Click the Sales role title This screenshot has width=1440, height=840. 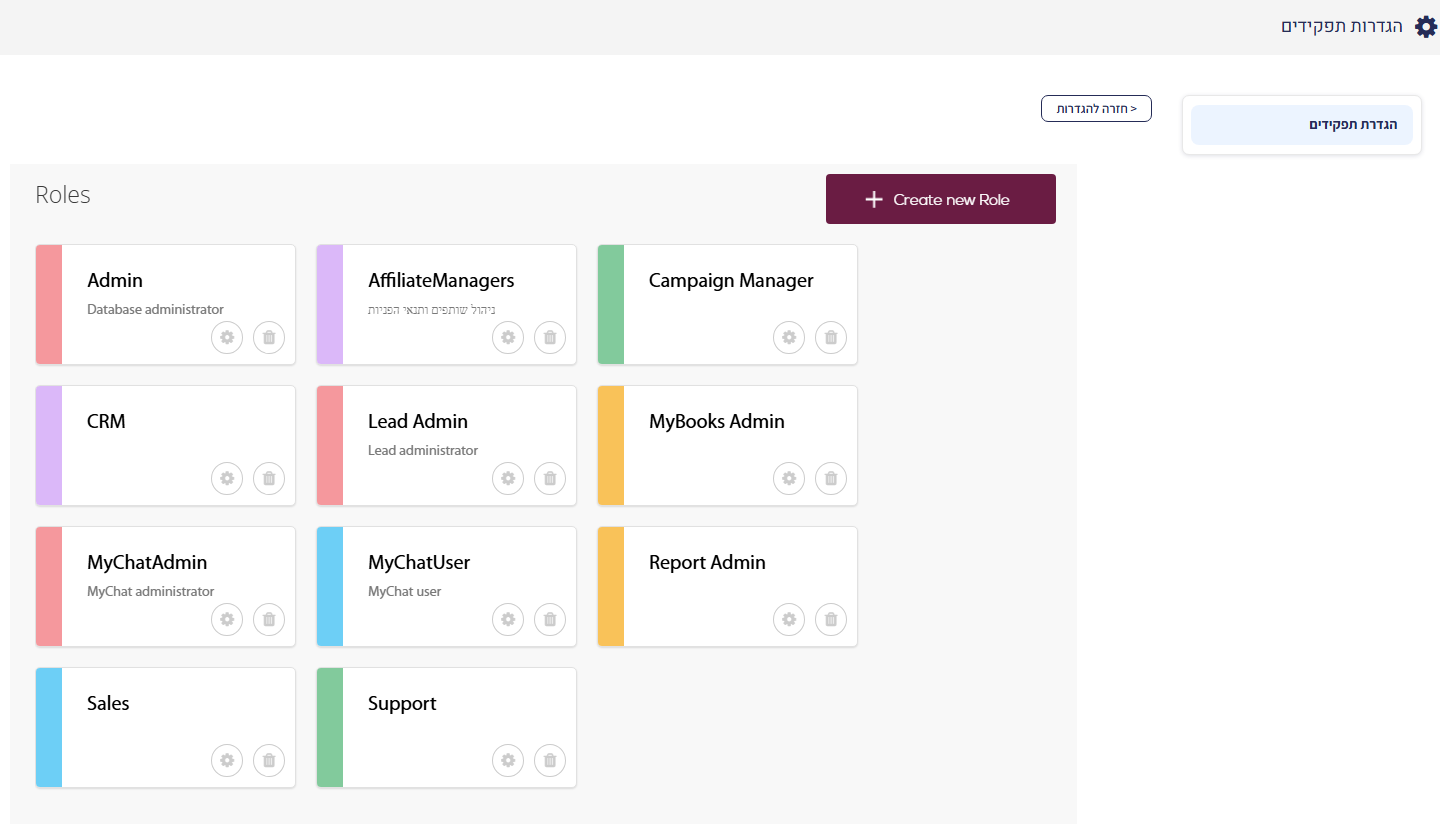tap(108, 704)
